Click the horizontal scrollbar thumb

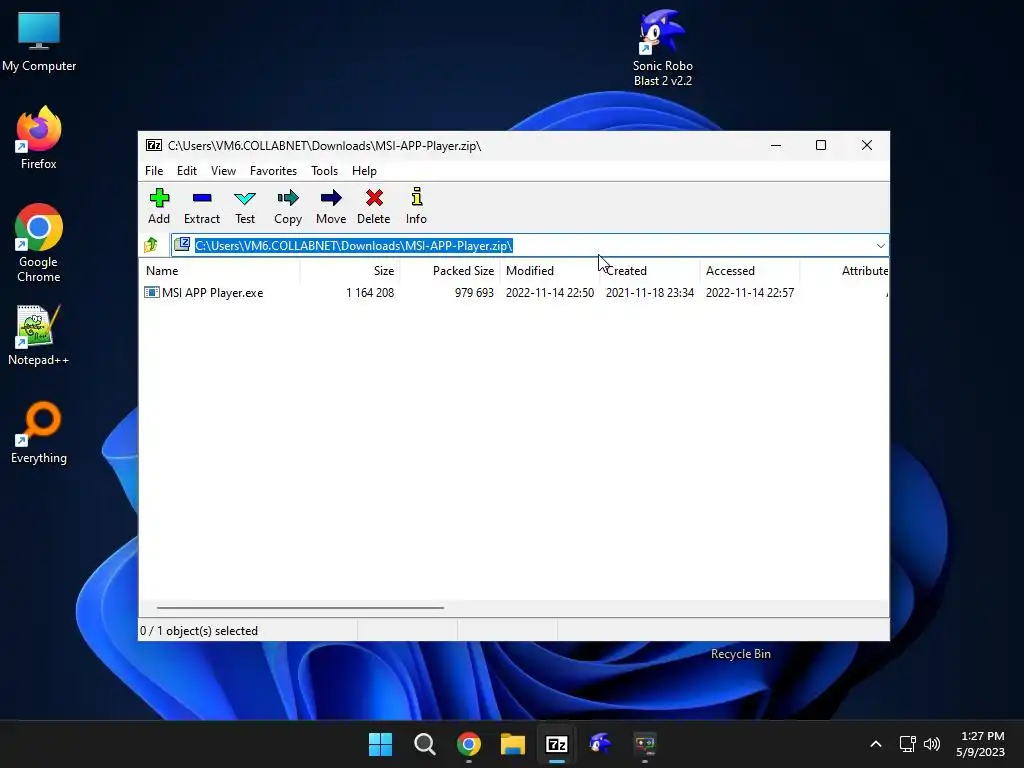coord(300,607)
